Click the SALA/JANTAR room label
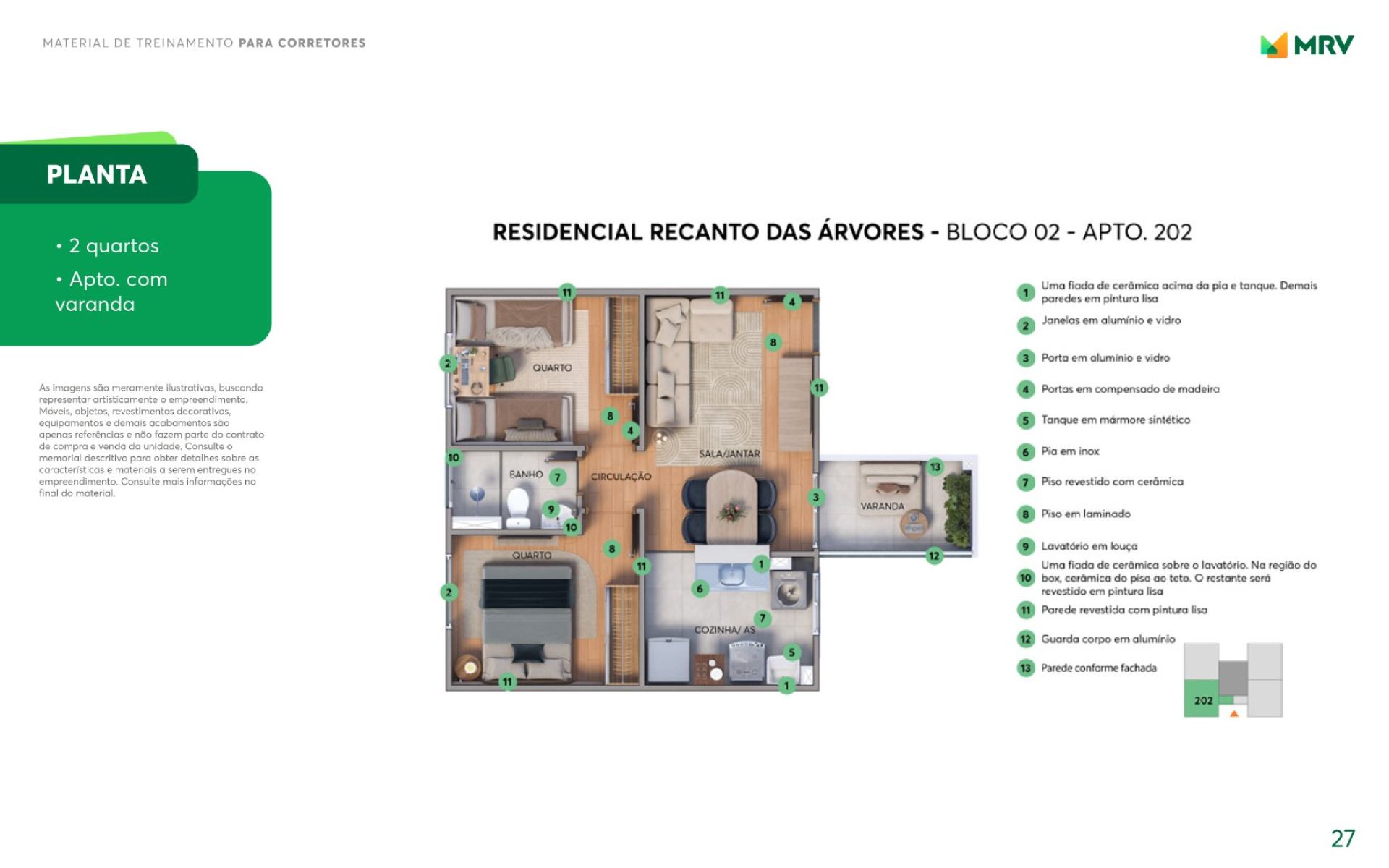The height and width of the screenshot is (868, 1389). pos(729,454)
